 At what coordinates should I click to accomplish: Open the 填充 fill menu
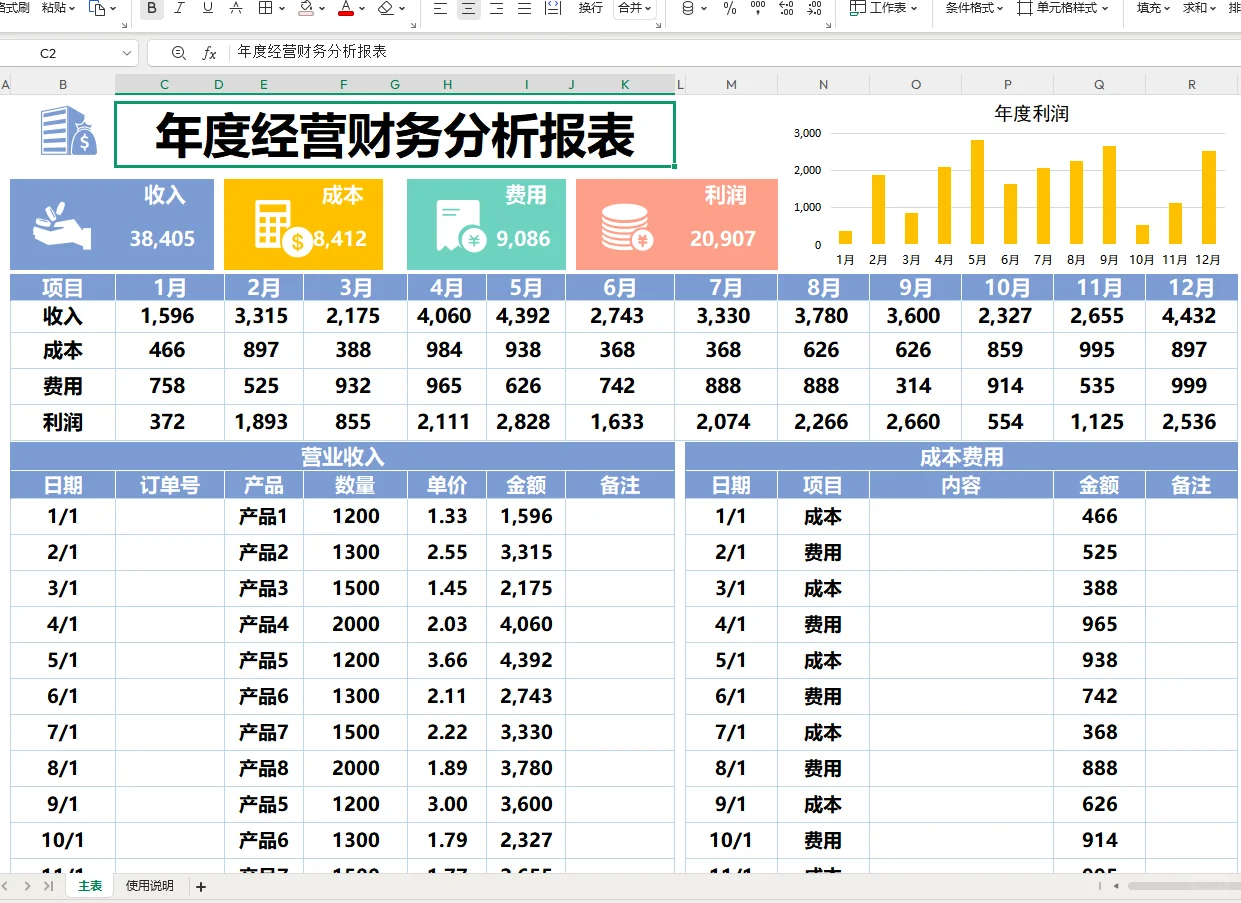point(1155,8)
